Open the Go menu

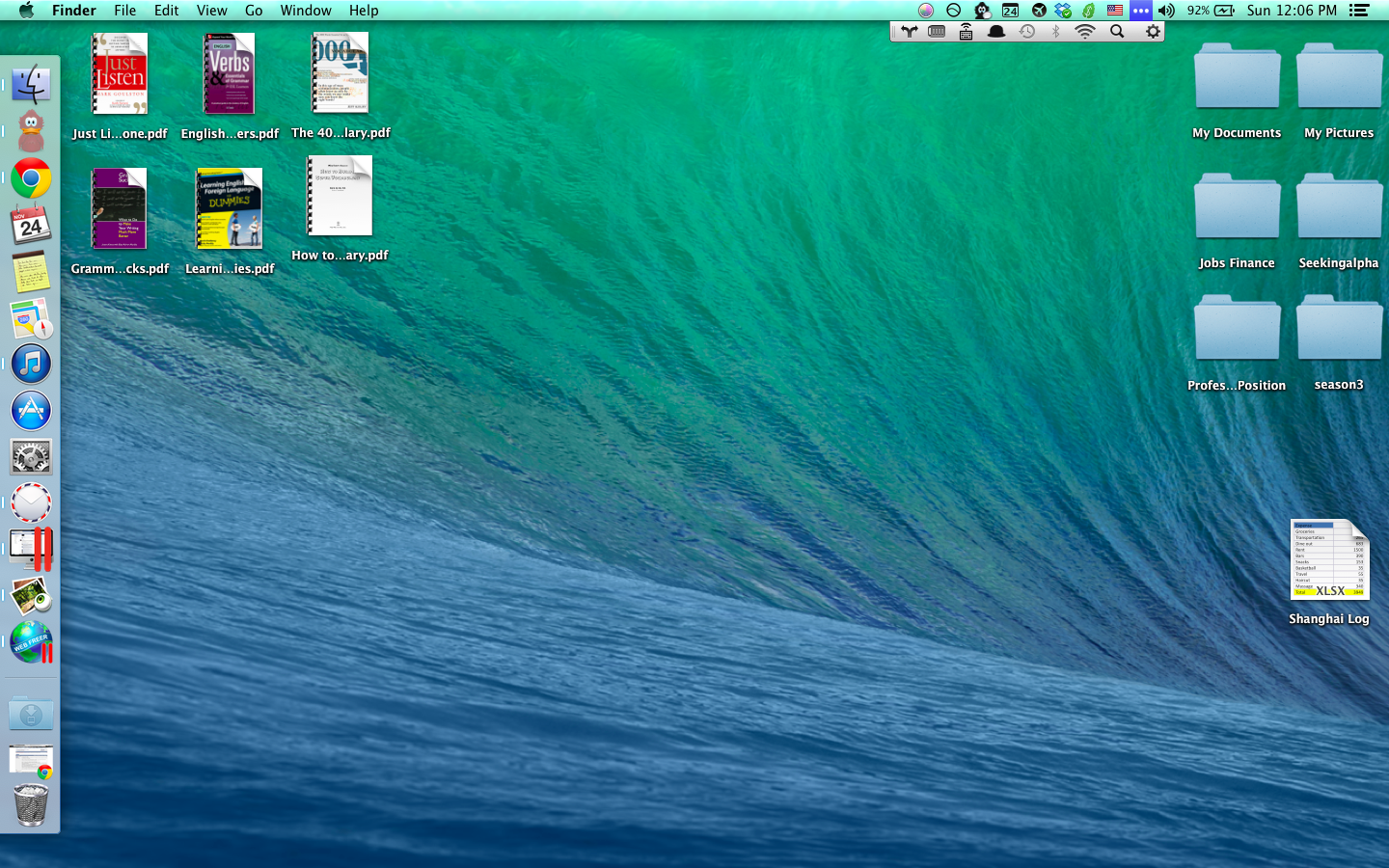click(x=254, y=11)
